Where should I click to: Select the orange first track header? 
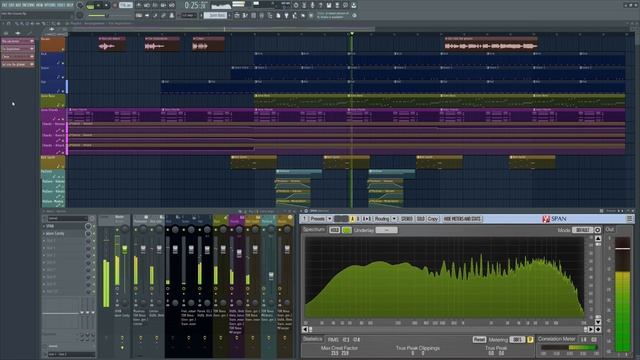[53, 44]
